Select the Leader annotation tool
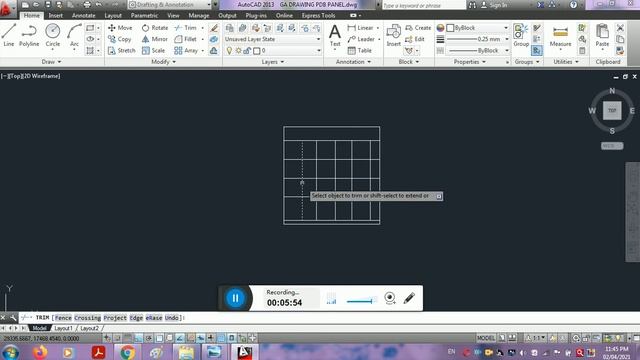Viewport: 640px width, 360px height. click(x=361, y=39)
